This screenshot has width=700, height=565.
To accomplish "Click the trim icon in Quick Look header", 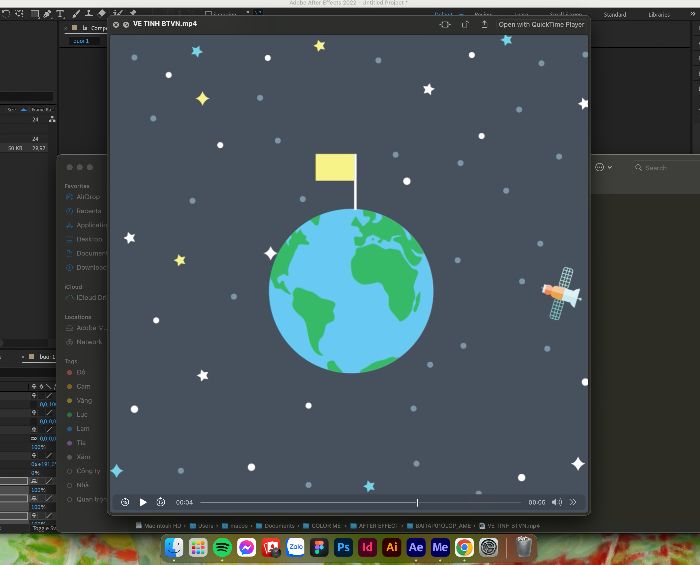I will tap(445, 25).
